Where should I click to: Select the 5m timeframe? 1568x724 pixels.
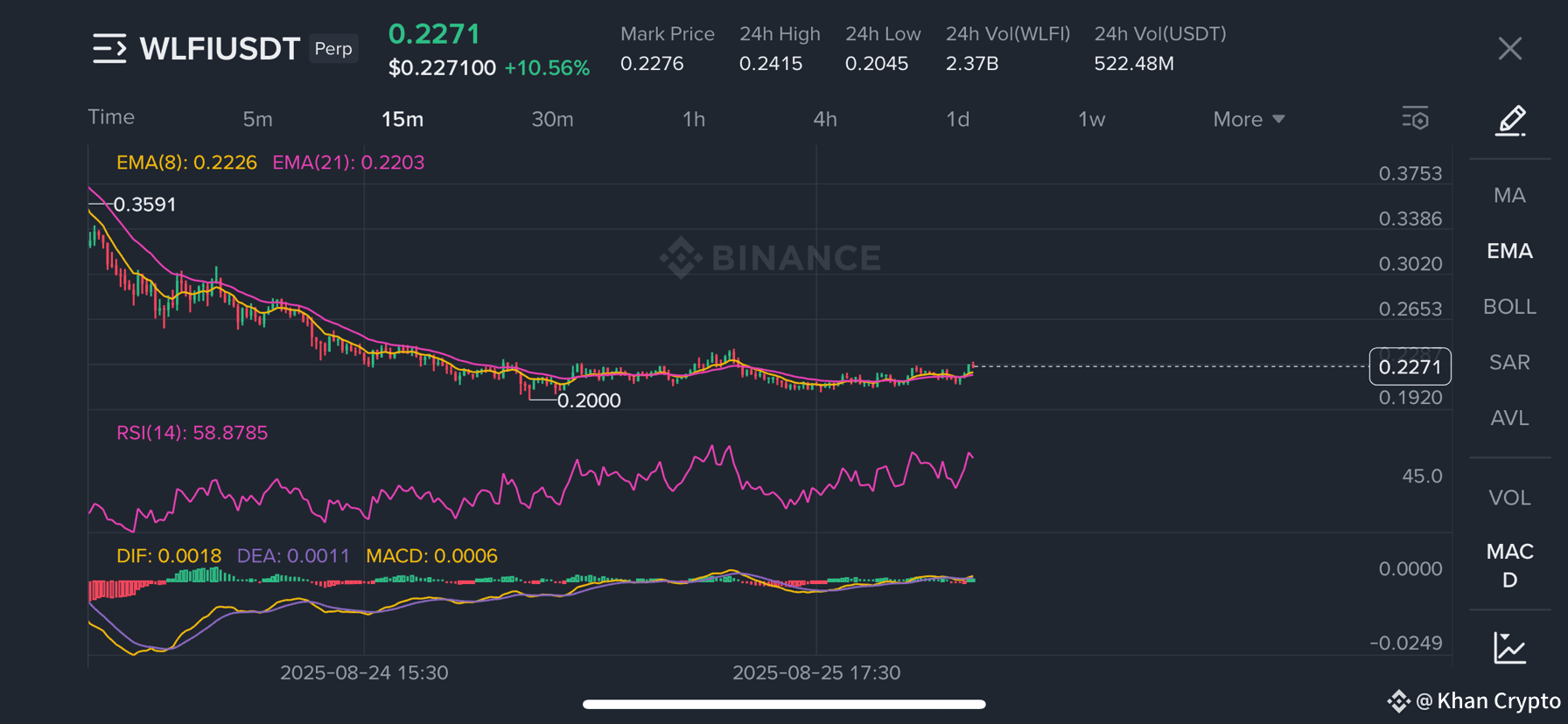tap(257, 119)
